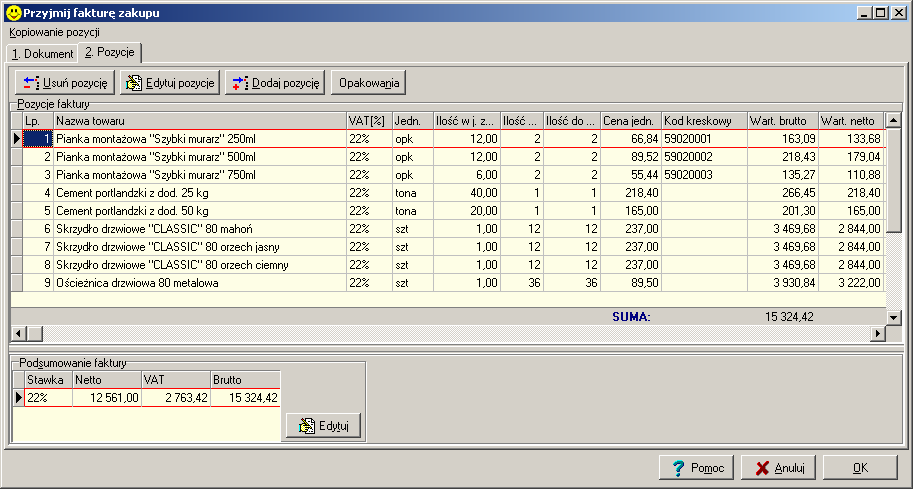Image resolution: width=913 pixels, height=489 pixels.
Task: Click the 218,40 unit price cell
Action: pos(631,193)
